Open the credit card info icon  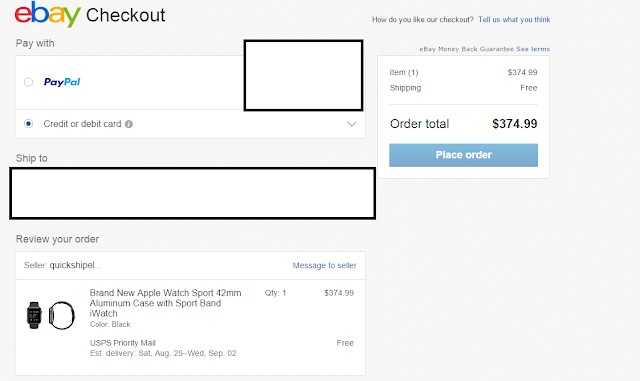(129, 124)
